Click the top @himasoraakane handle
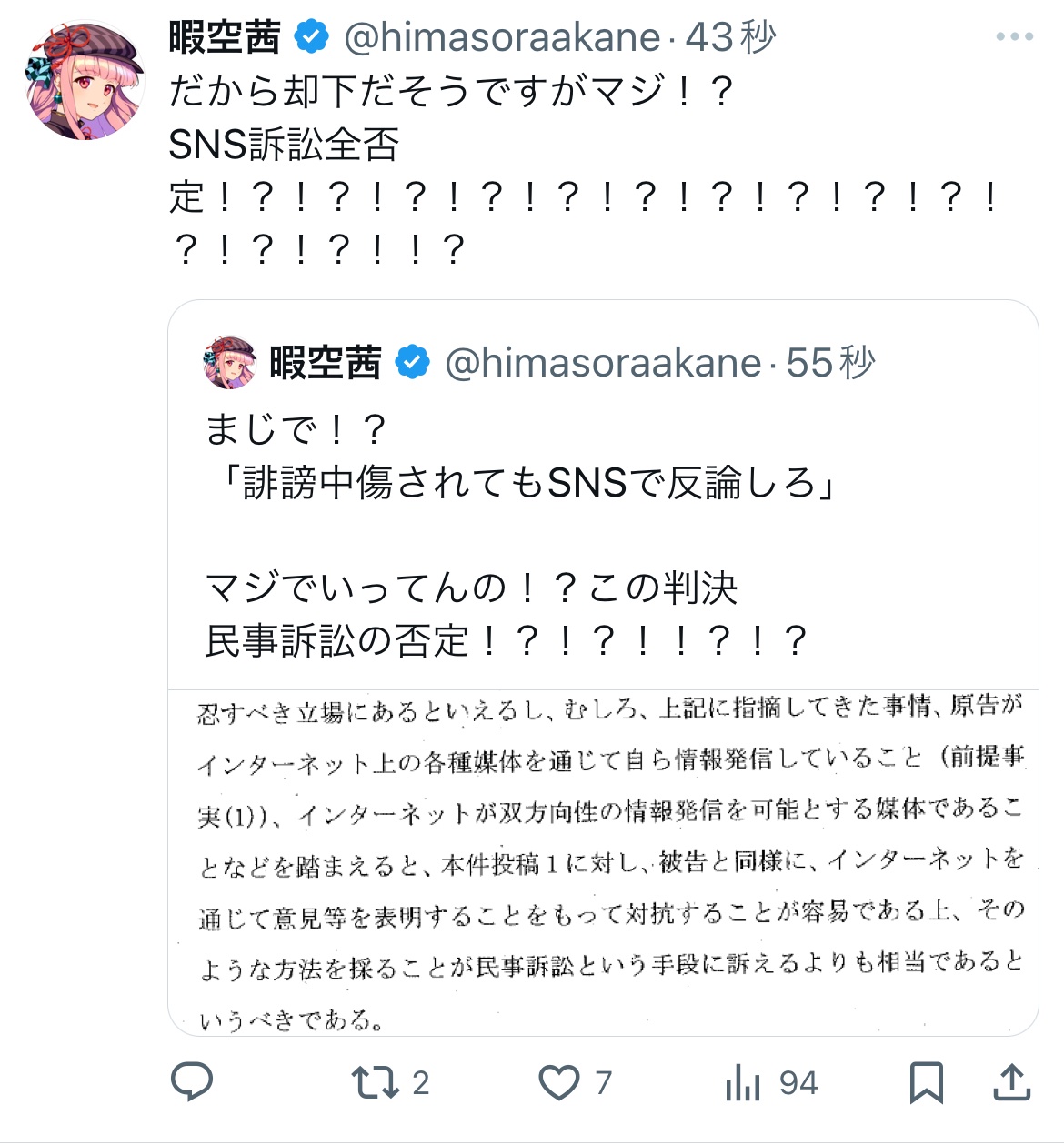This screenshot has width=1064, height=1145. tap(502, 37)
